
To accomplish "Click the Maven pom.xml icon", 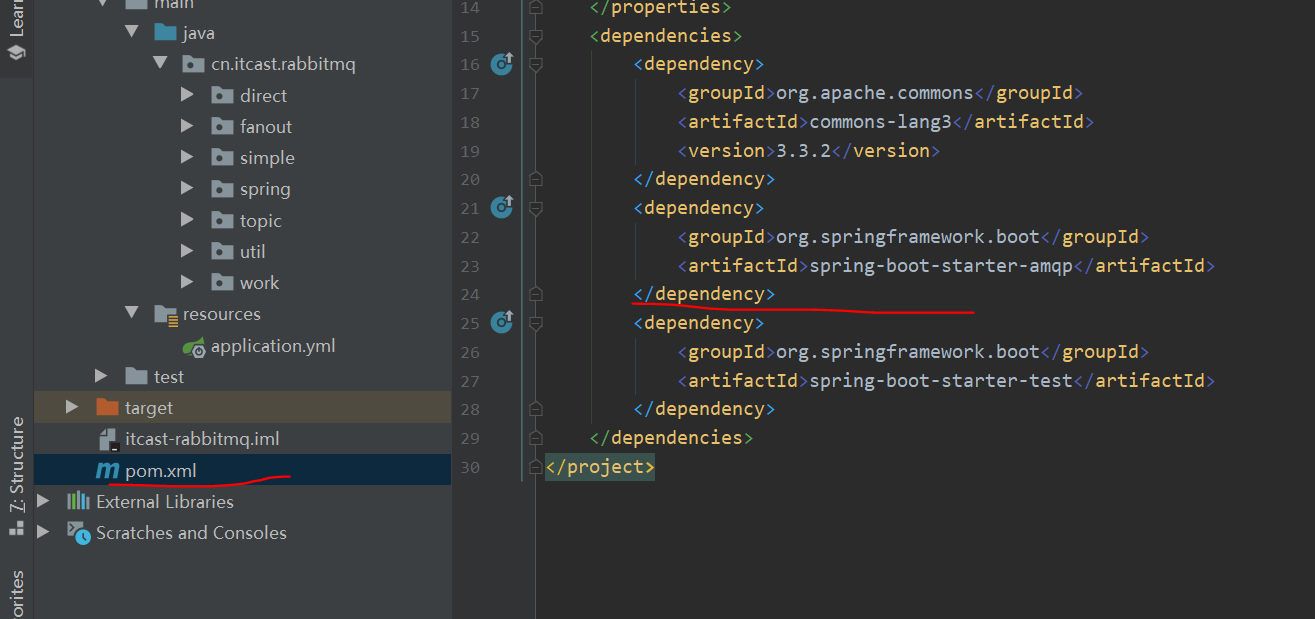I will click(107, 470).
